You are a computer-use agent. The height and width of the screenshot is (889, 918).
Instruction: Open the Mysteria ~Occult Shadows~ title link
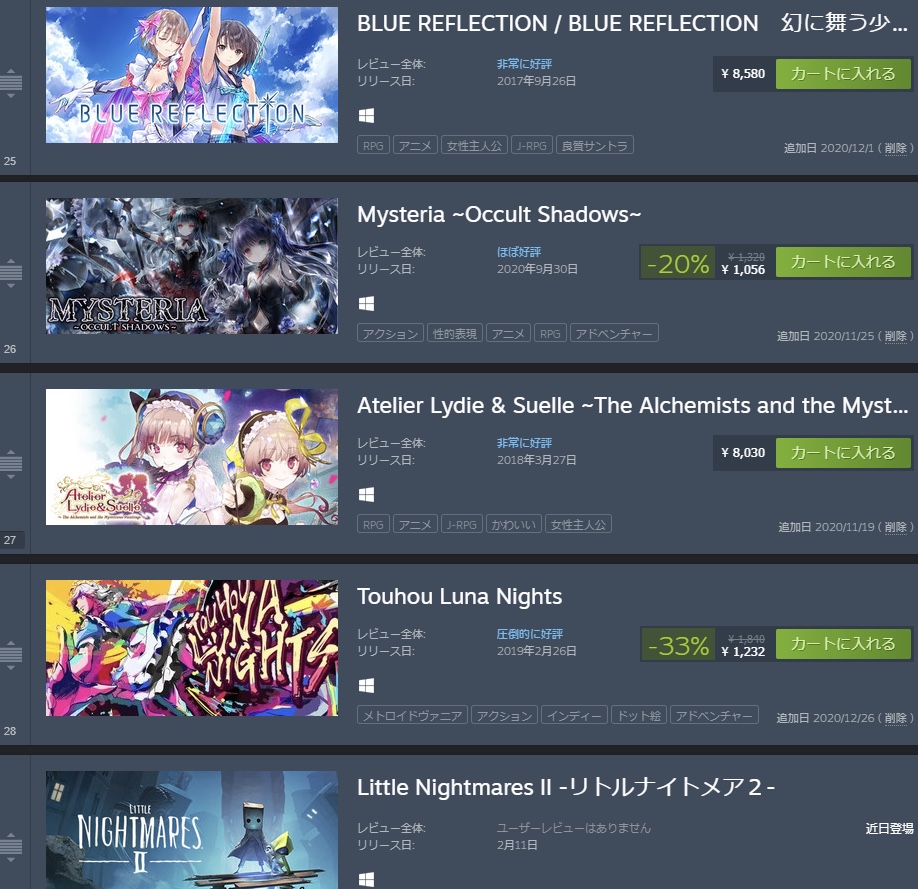pos(499,214)
